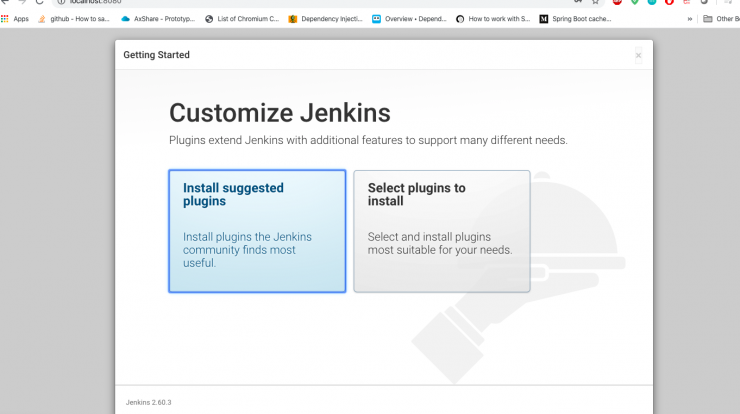Expand the hidden bookmarks overflow chevron
The height and width of the screenshot is (414, 740).
690,19
